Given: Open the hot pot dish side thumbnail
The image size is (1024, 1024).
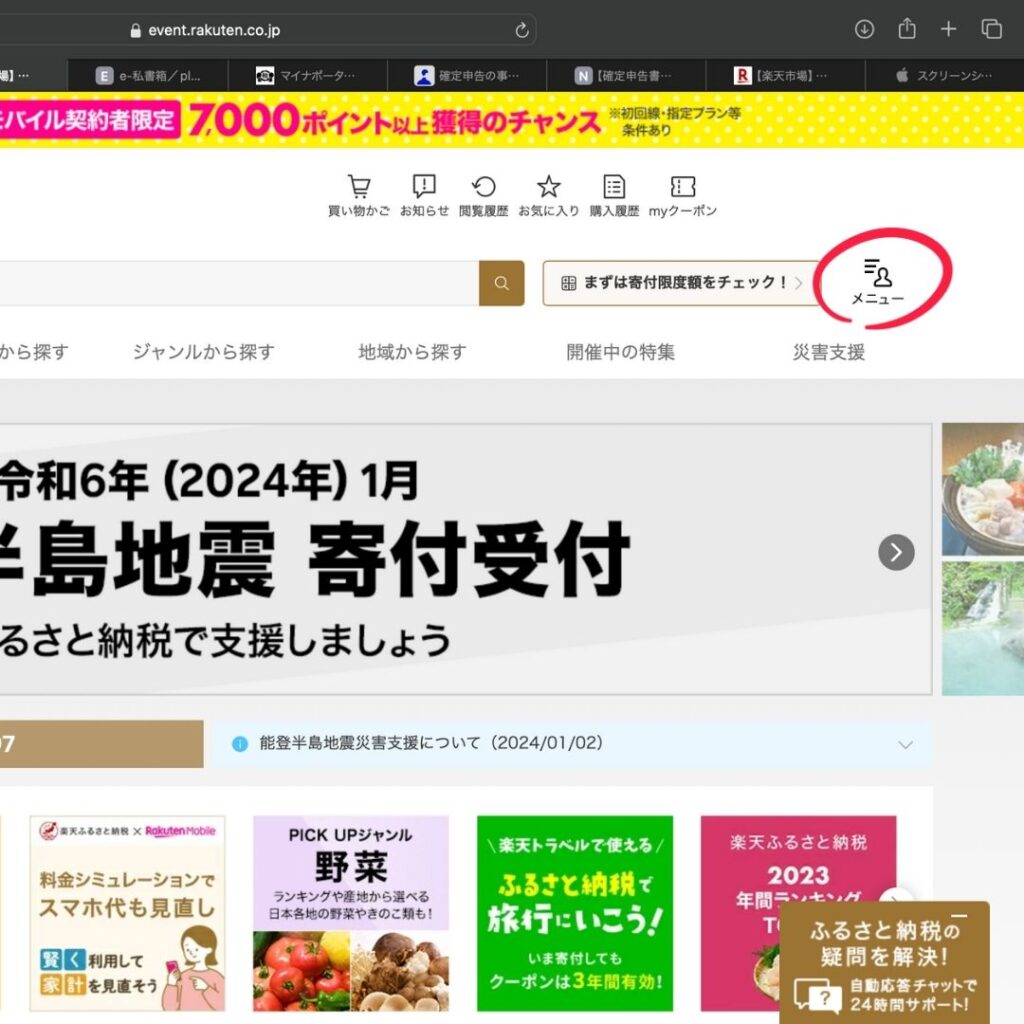Looking at the screenshot, I should [x=983, y=489].
